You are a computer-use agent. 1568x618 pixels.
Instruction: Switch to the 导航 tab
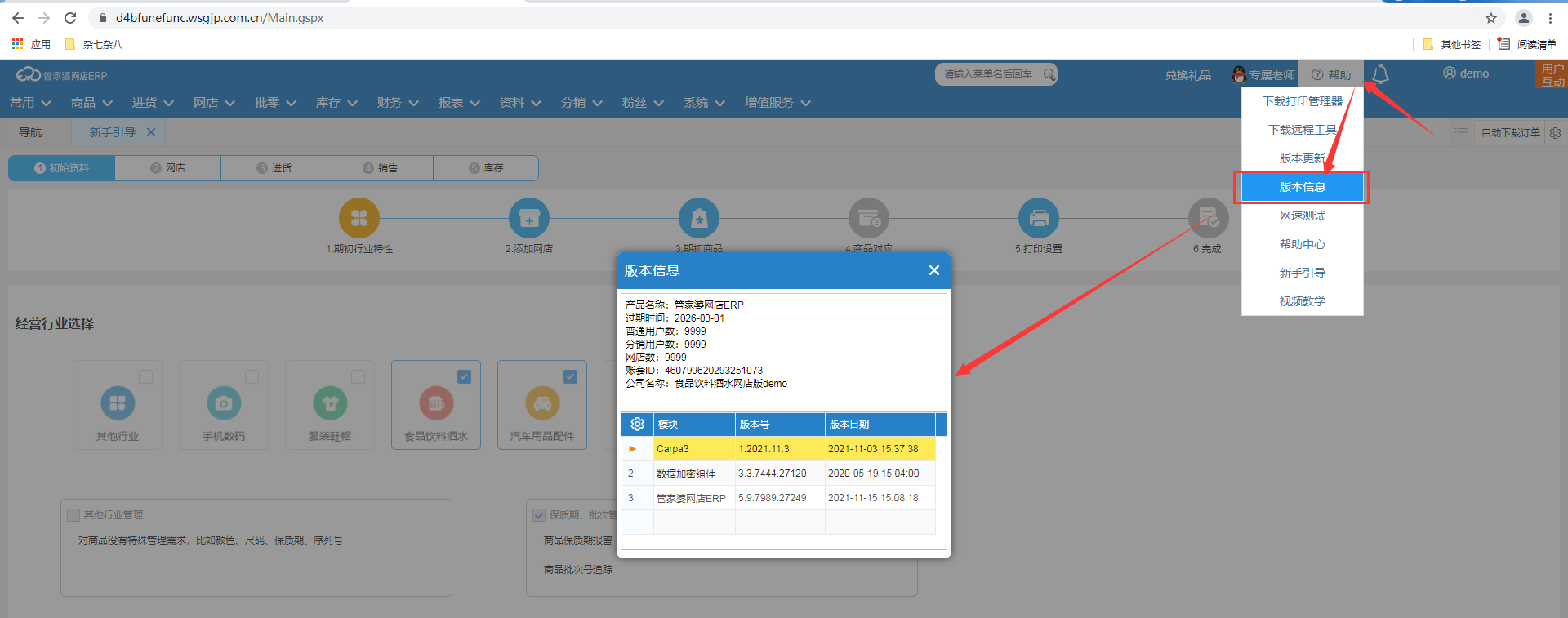(x=30, y=132)
